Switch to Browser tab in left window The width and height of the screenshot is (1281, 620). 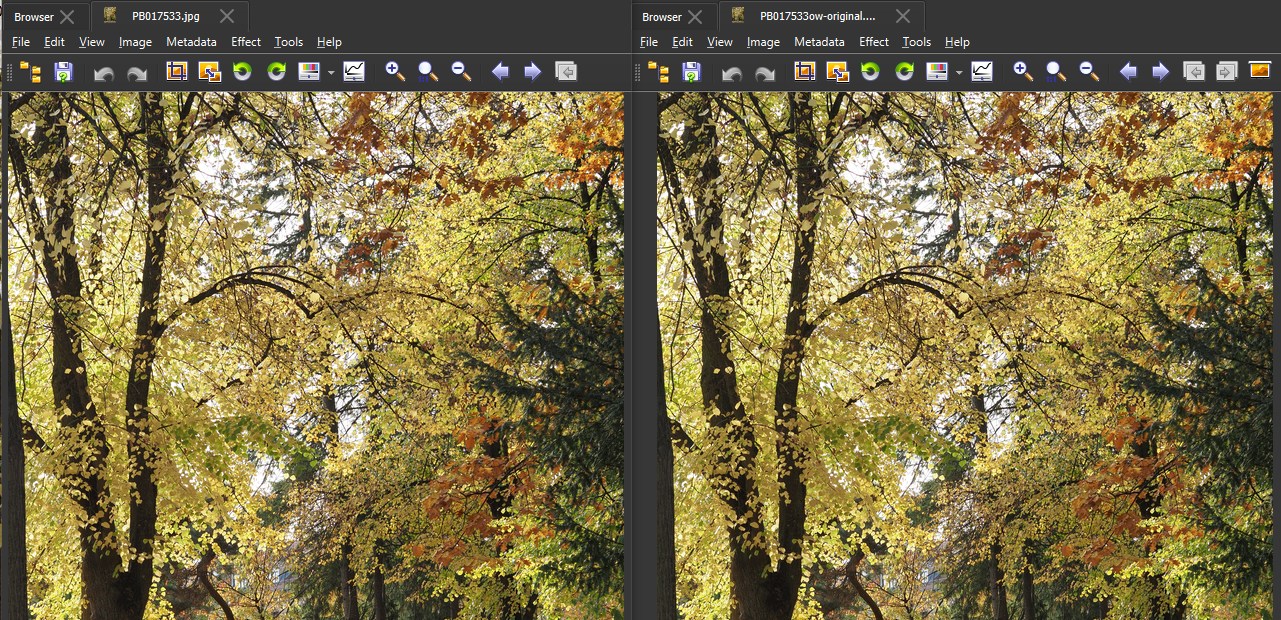pos(34,17)
